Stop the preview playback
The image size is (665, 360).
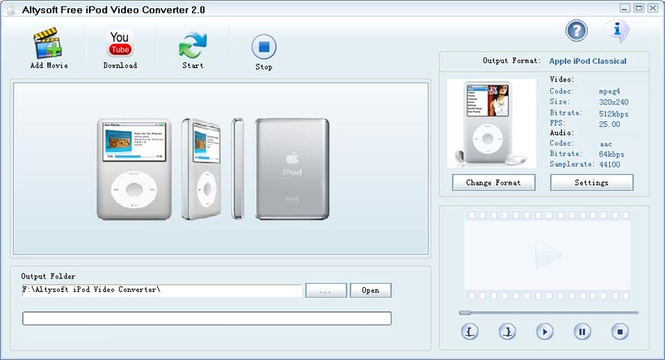coord(620,332)
